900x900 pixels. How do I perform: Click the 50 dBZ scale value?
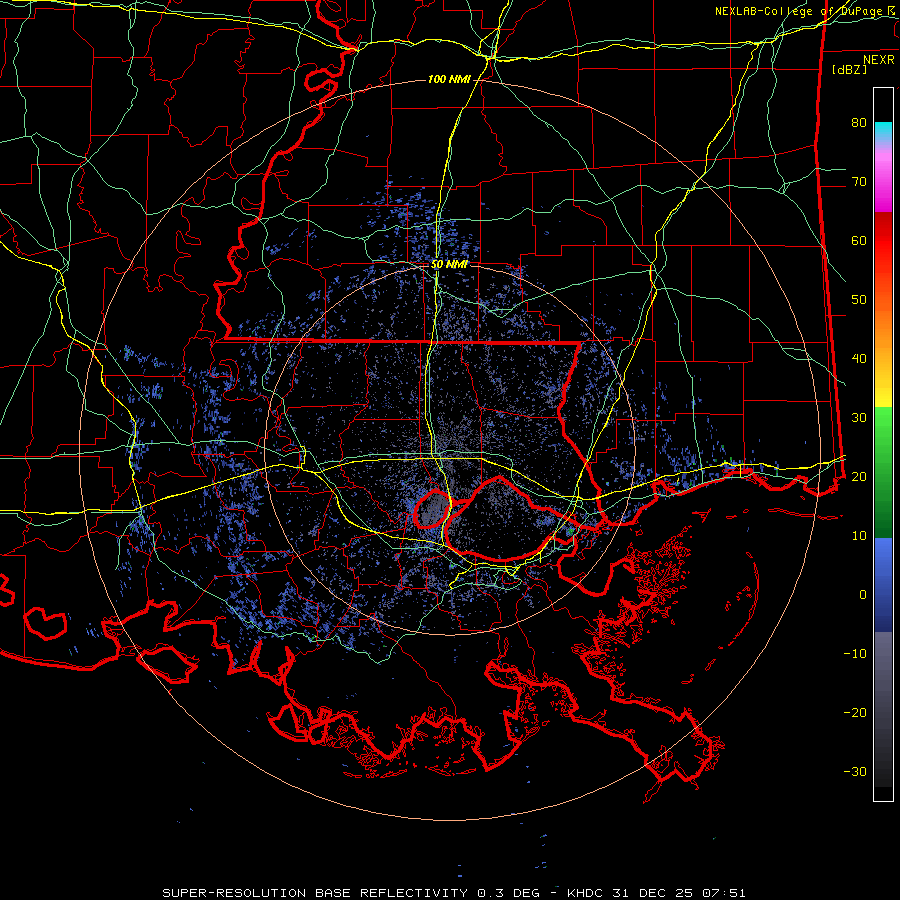pos(859,300)
